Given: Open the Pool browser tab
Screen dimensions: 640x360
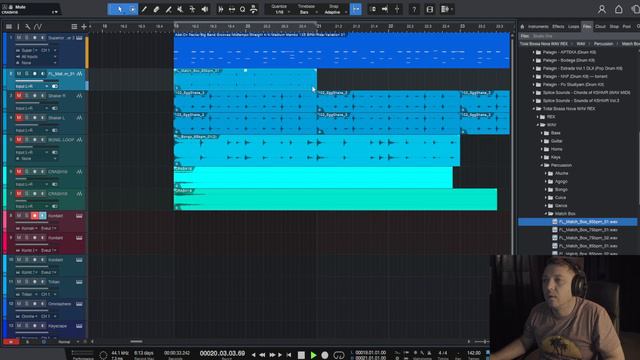Looking at the screenshot, I should click(627, 27).
